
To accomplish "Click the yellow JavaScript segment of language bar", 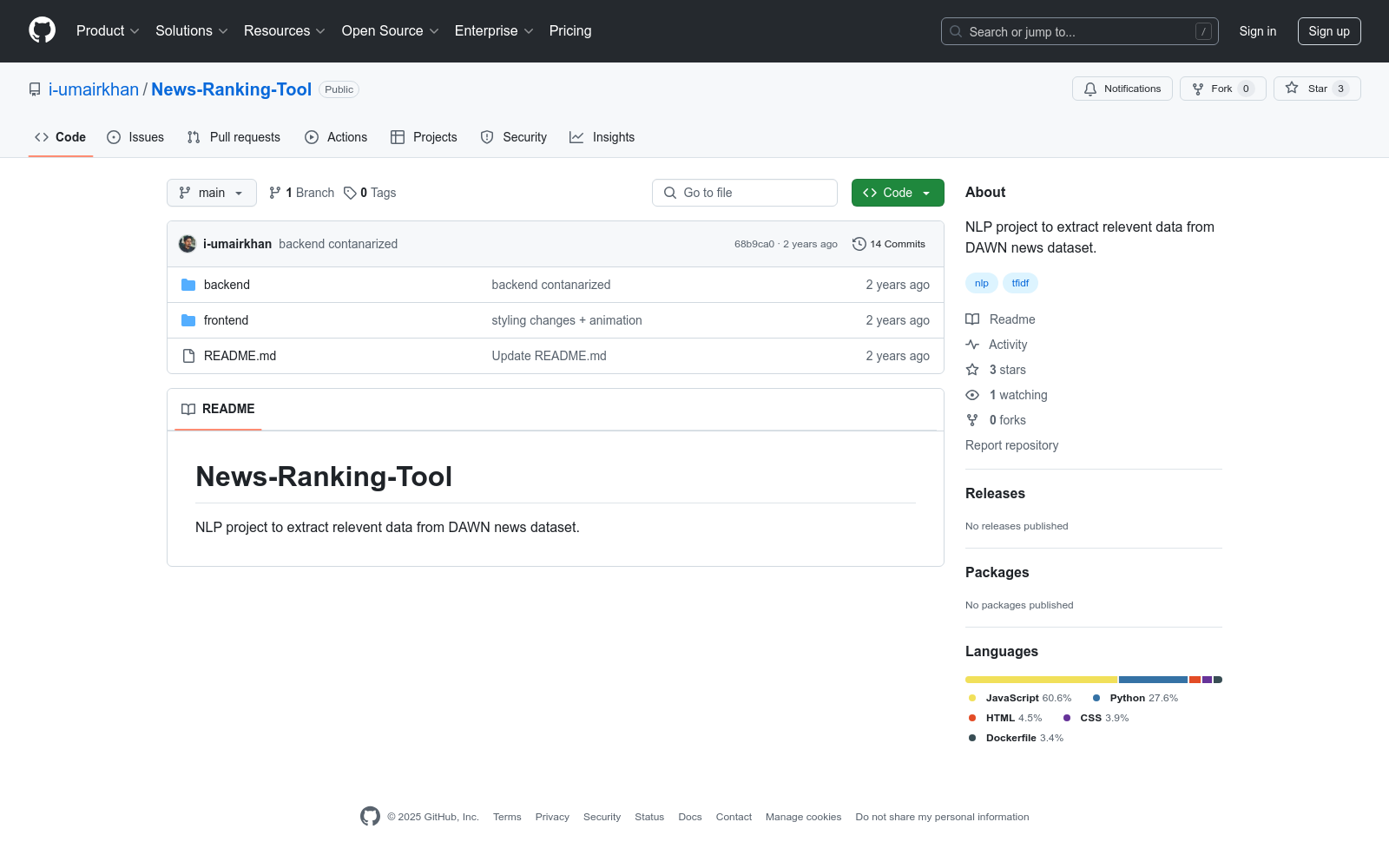I will point(1042,680).
